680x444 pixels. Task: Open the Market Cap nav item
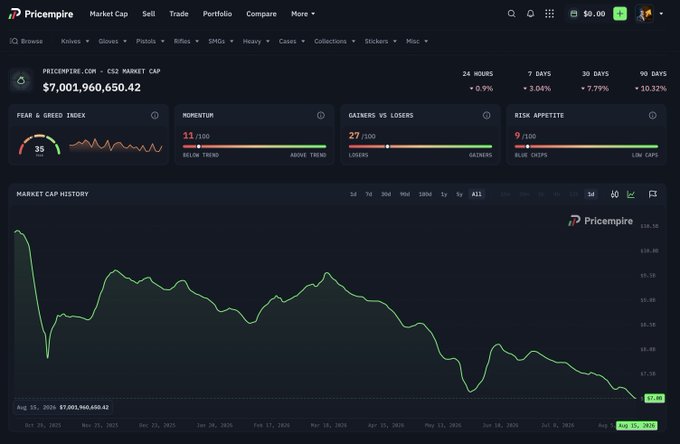109,14
